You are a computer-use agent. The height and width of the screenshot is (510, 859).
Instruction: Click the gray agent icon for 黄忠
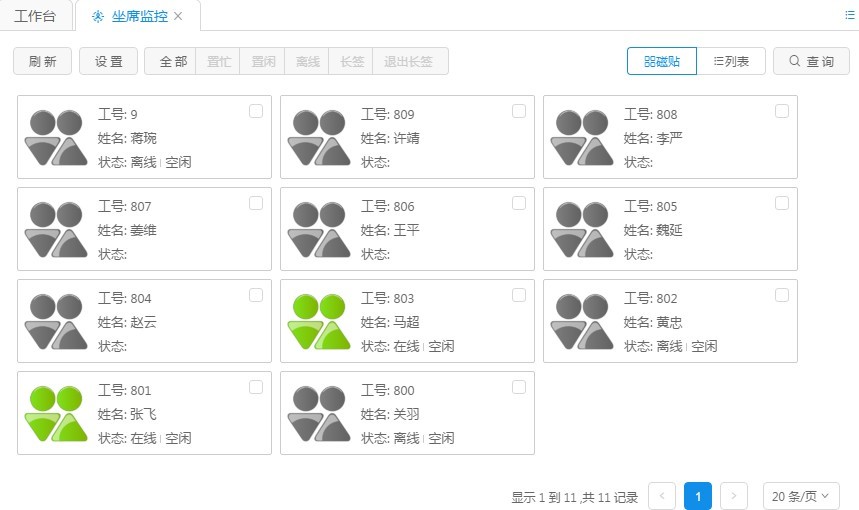581,321
